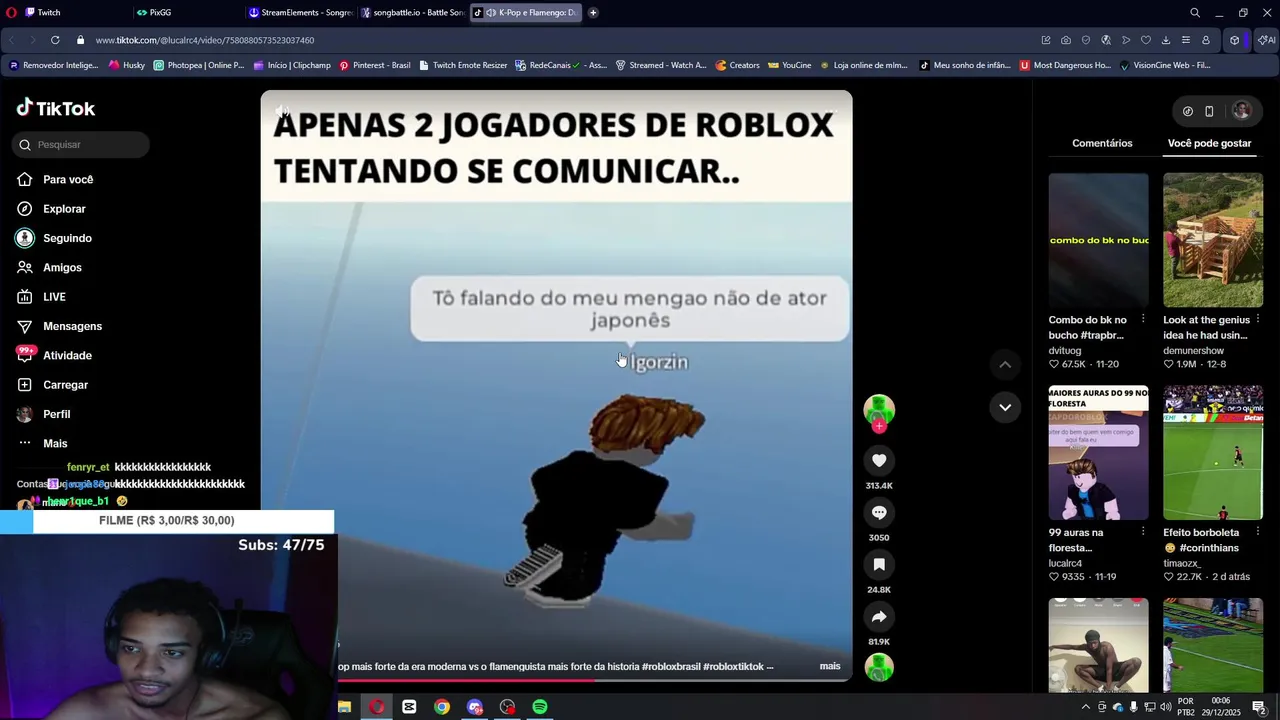Like the video with the heart icon
The image size is (1280, 720).
(879, 460)
